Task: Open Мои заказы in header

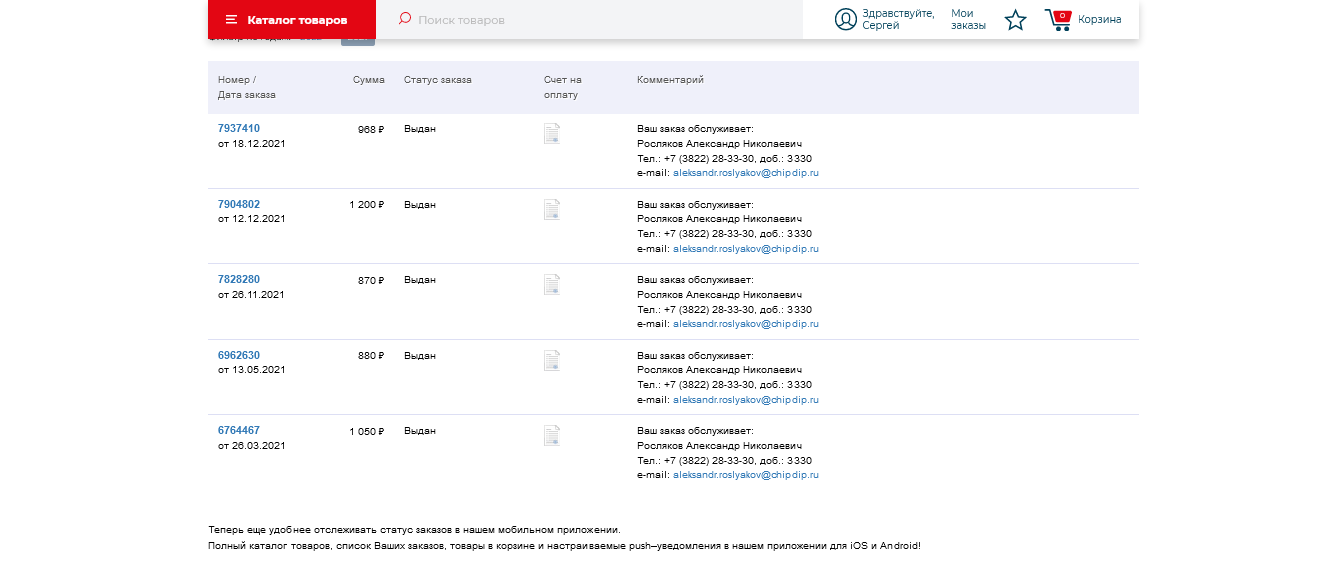Action: (x=968, y=20)
